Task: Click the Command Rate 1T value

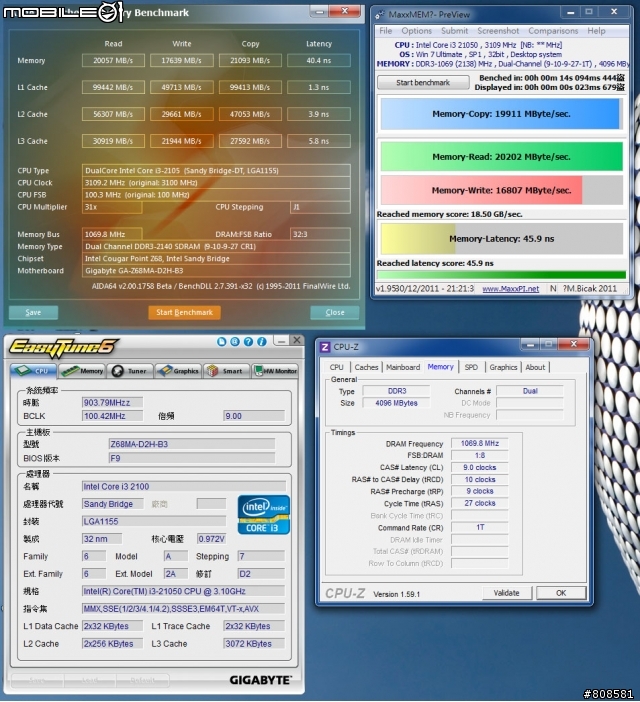Action: point(479,527)
